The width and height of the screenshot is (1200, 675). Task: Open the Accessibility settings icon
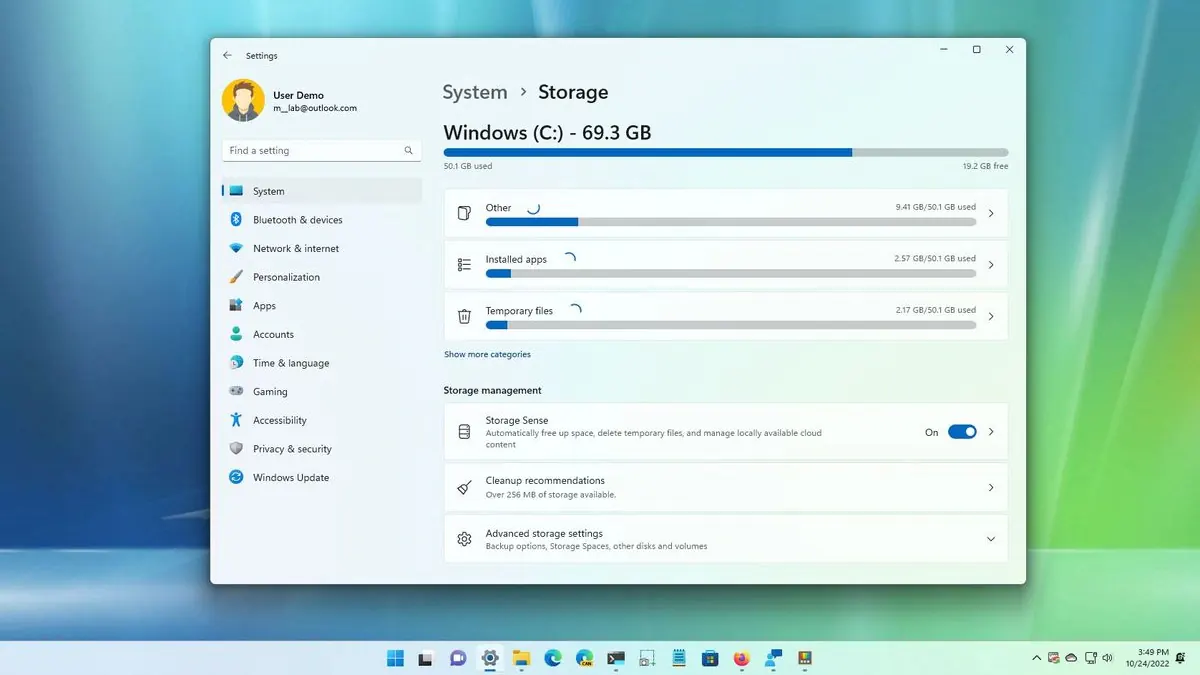[x=236, y=420]
